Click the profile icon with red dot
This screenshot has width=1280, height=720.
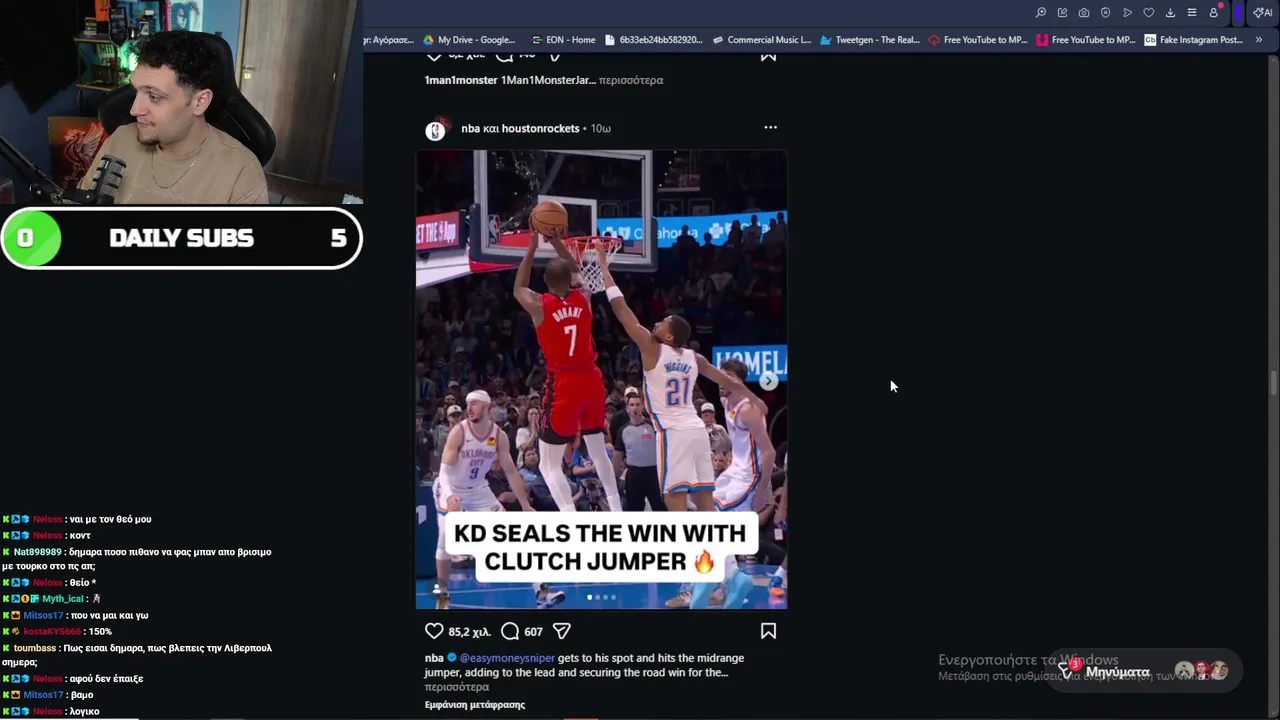click(1215, 12)
